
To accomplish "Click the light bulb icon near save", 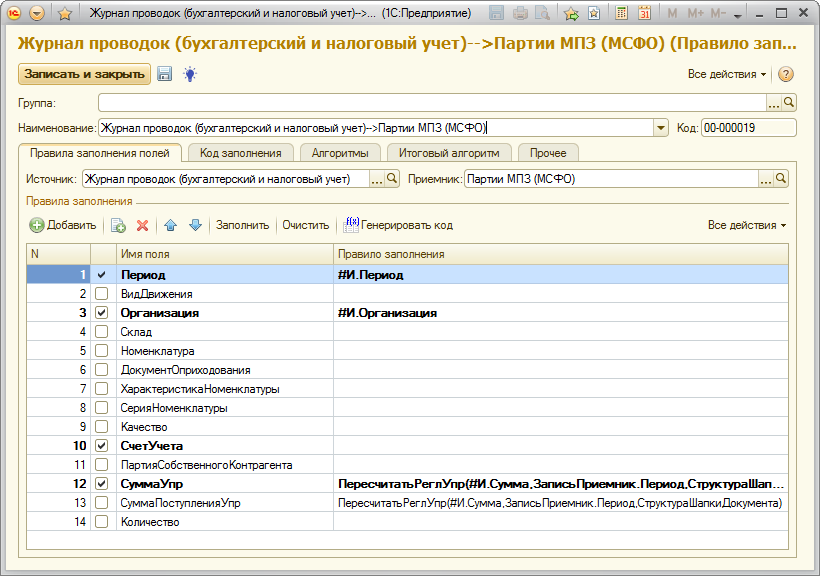I will tap(189, 75).
